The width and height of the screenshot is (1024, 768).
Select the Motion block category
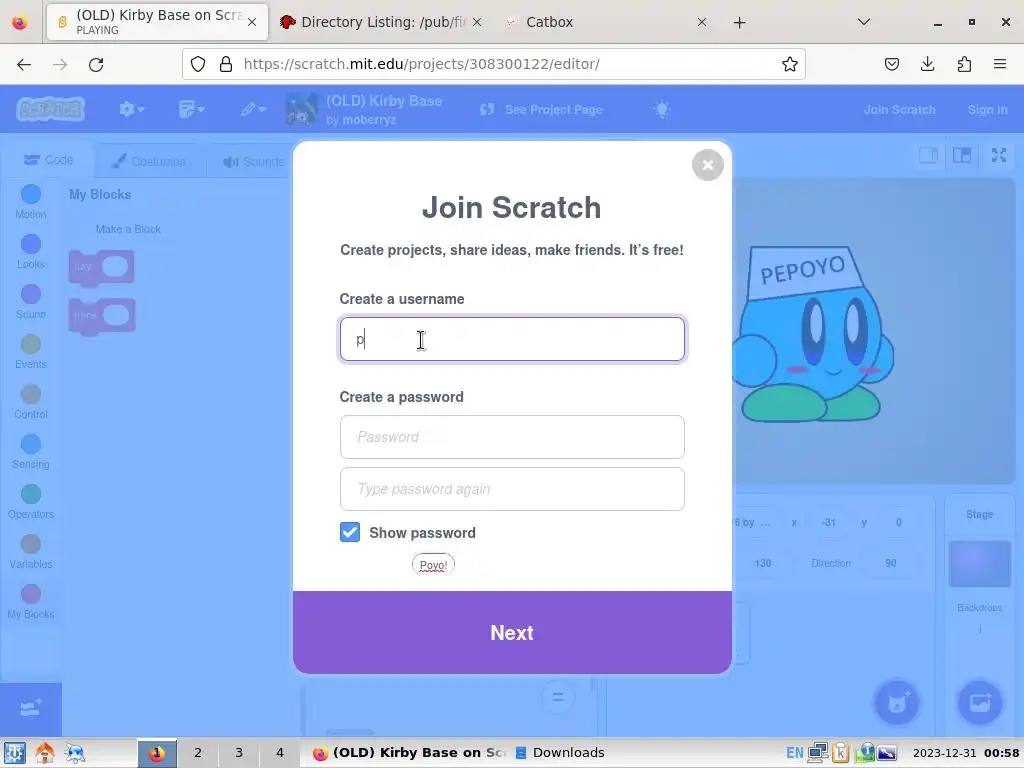coord(31,202)
